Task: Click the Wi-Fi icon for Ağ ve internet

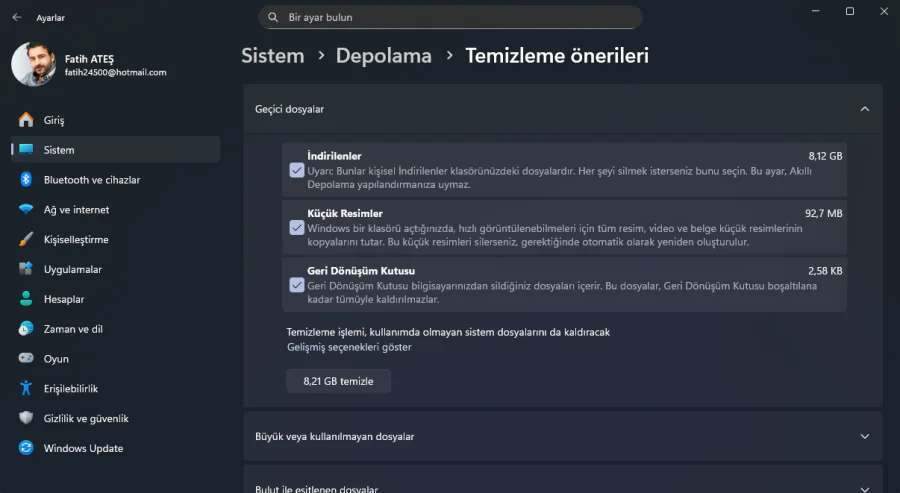Action: click(x=26, y=209)
